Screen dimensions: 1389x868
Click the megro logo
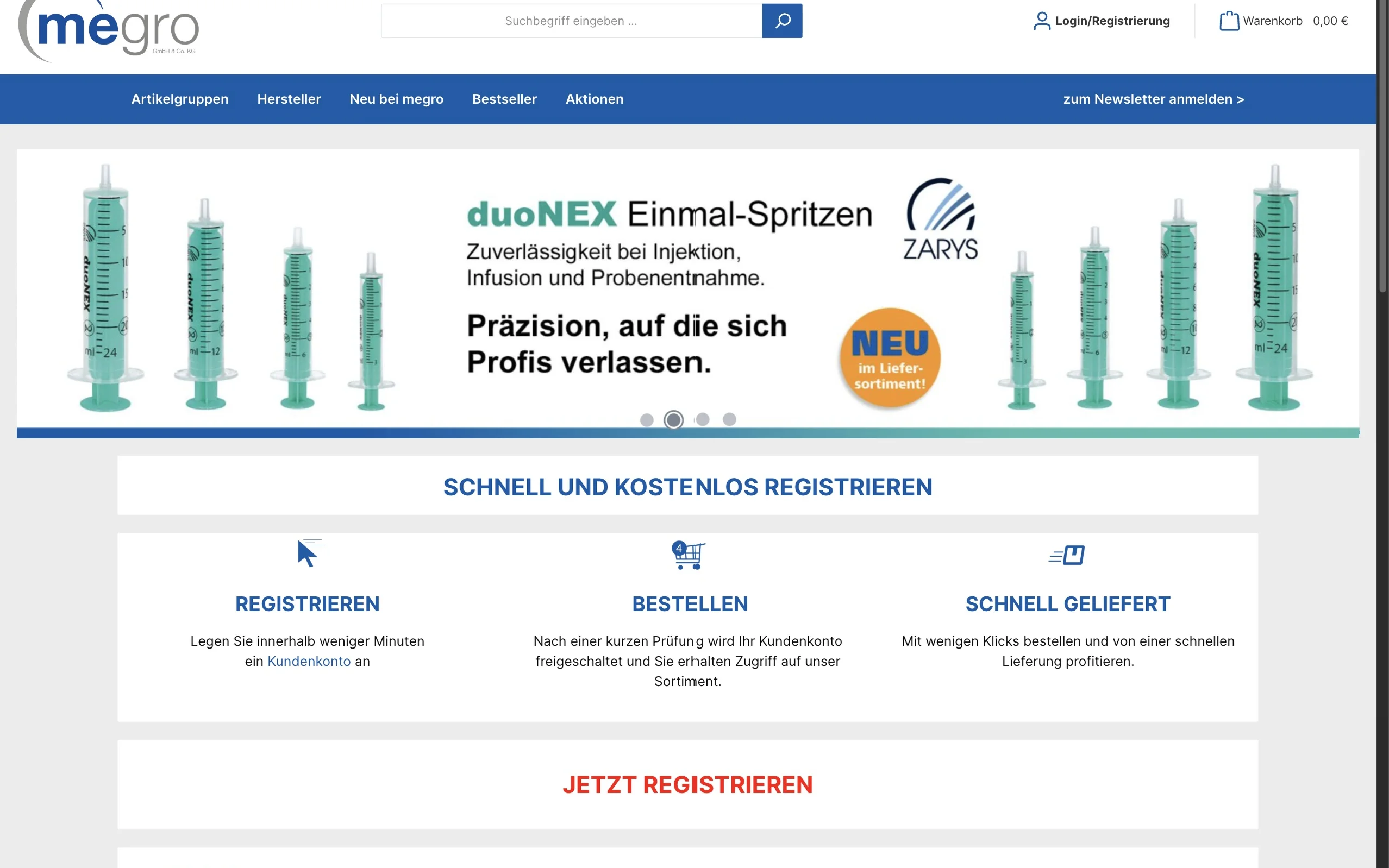pos(109,30)
